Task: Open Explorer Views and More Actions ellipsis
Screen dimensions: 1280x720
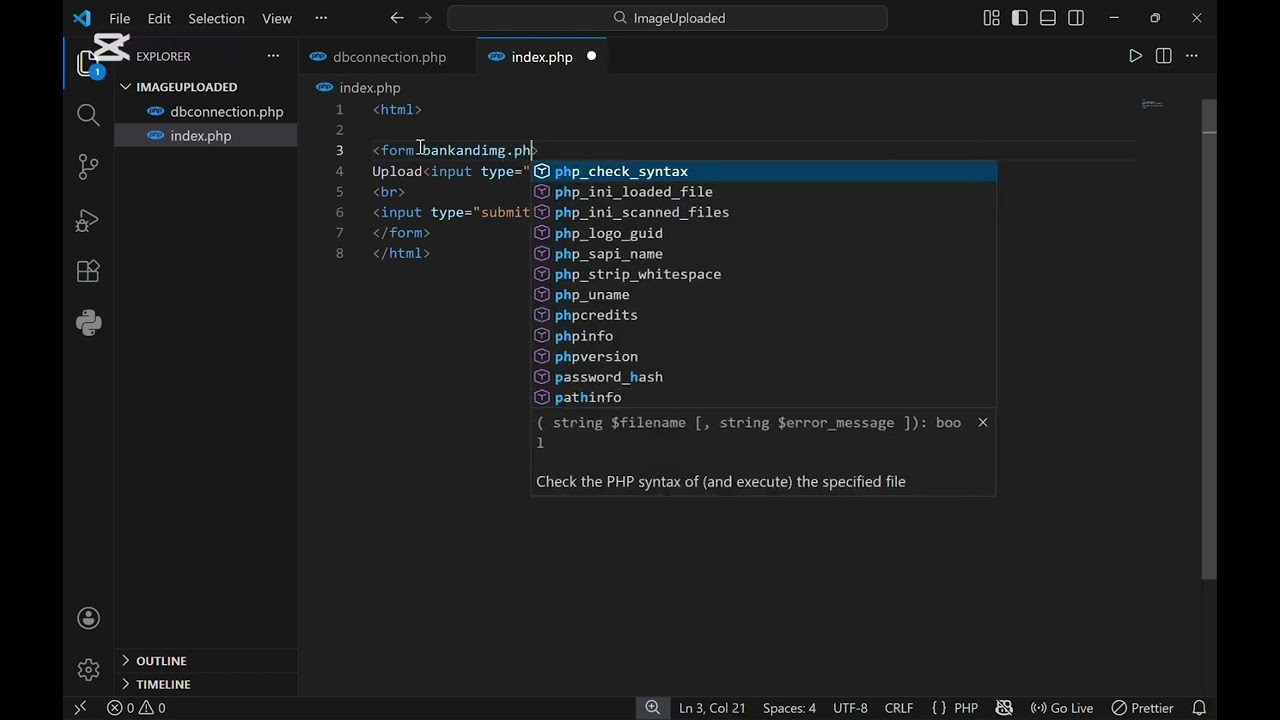Action: click(x=273, y=56)
